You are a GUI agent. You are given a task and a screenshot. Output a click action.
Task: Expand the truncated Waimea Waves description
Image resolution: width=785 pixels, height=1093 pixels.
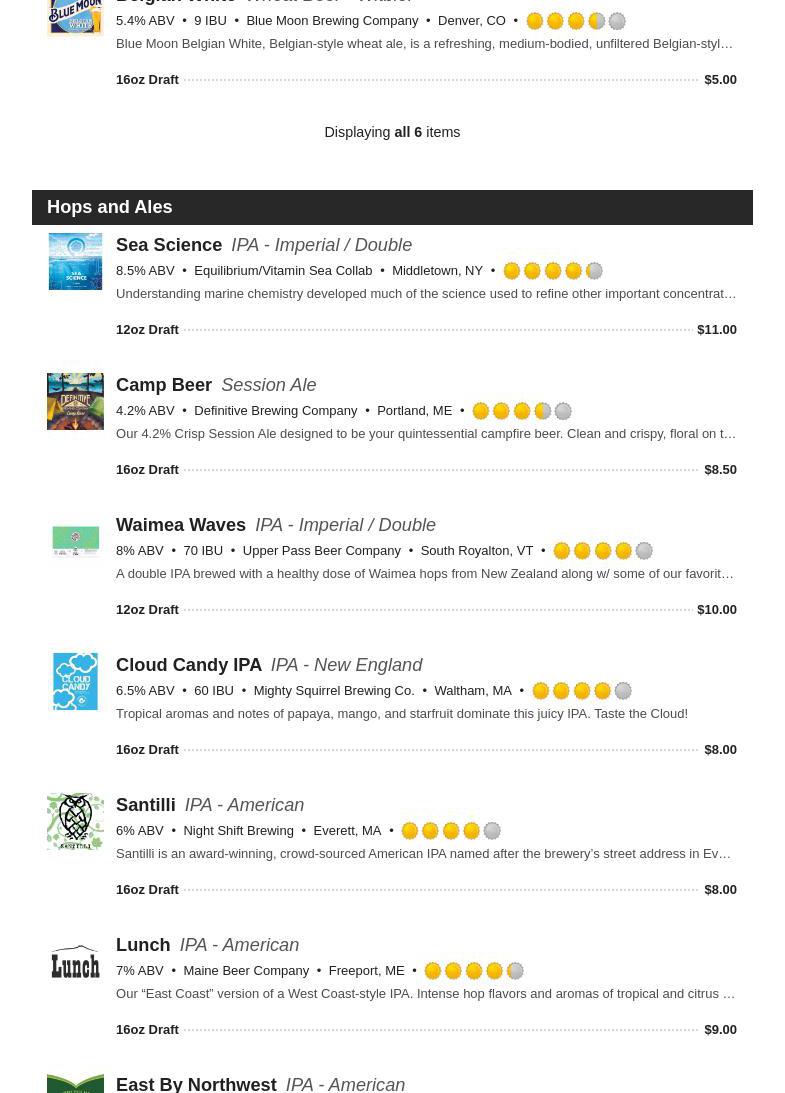pos(424,574)
